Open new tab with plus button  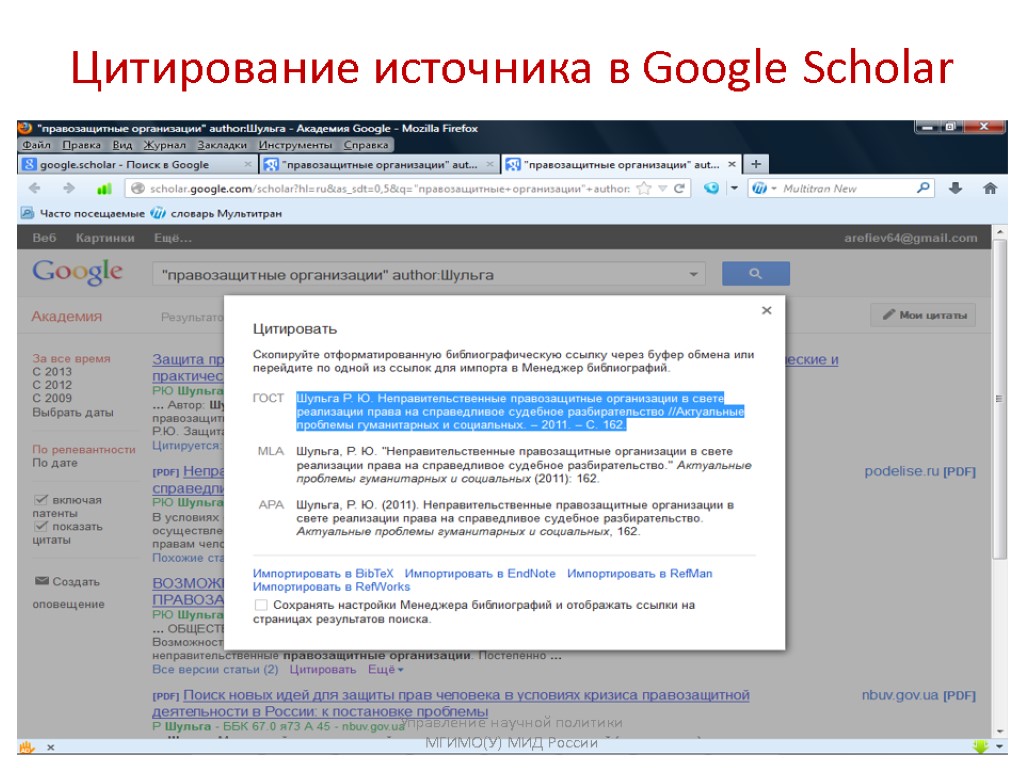coord(756,164)
